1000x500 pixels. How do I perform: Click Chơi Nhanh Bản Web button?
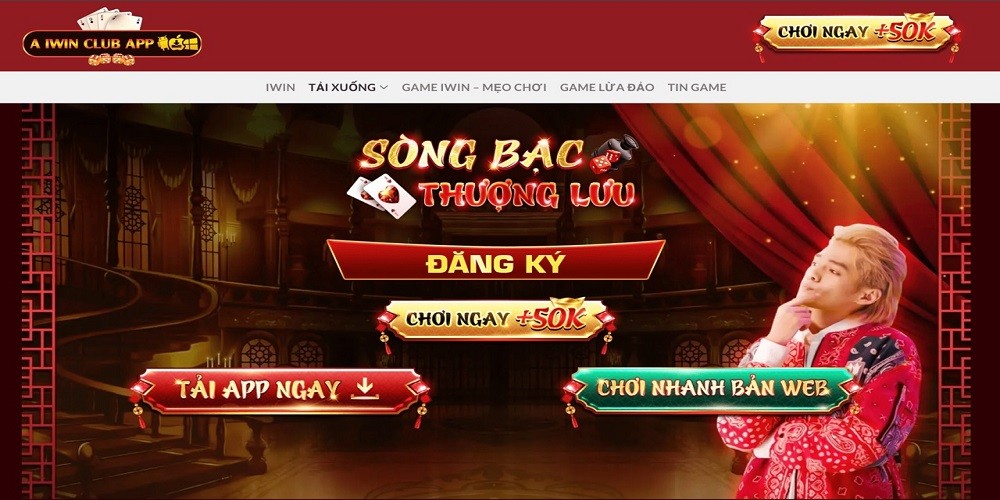pyautogui.click(x=712, y=388)
